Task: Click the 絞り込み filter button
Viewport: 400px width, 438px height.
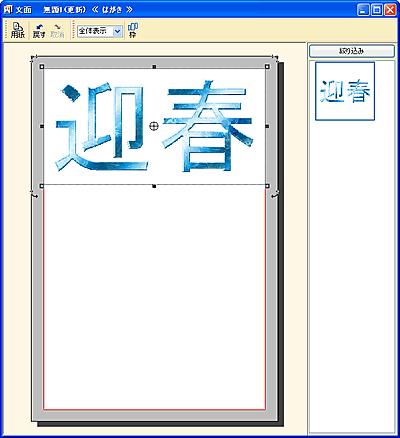Action: [x=352, y=51]
